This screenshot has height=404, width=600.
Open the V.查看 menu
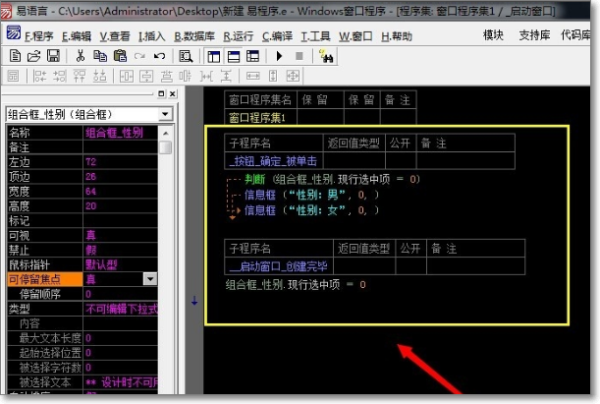click(115, 36)
